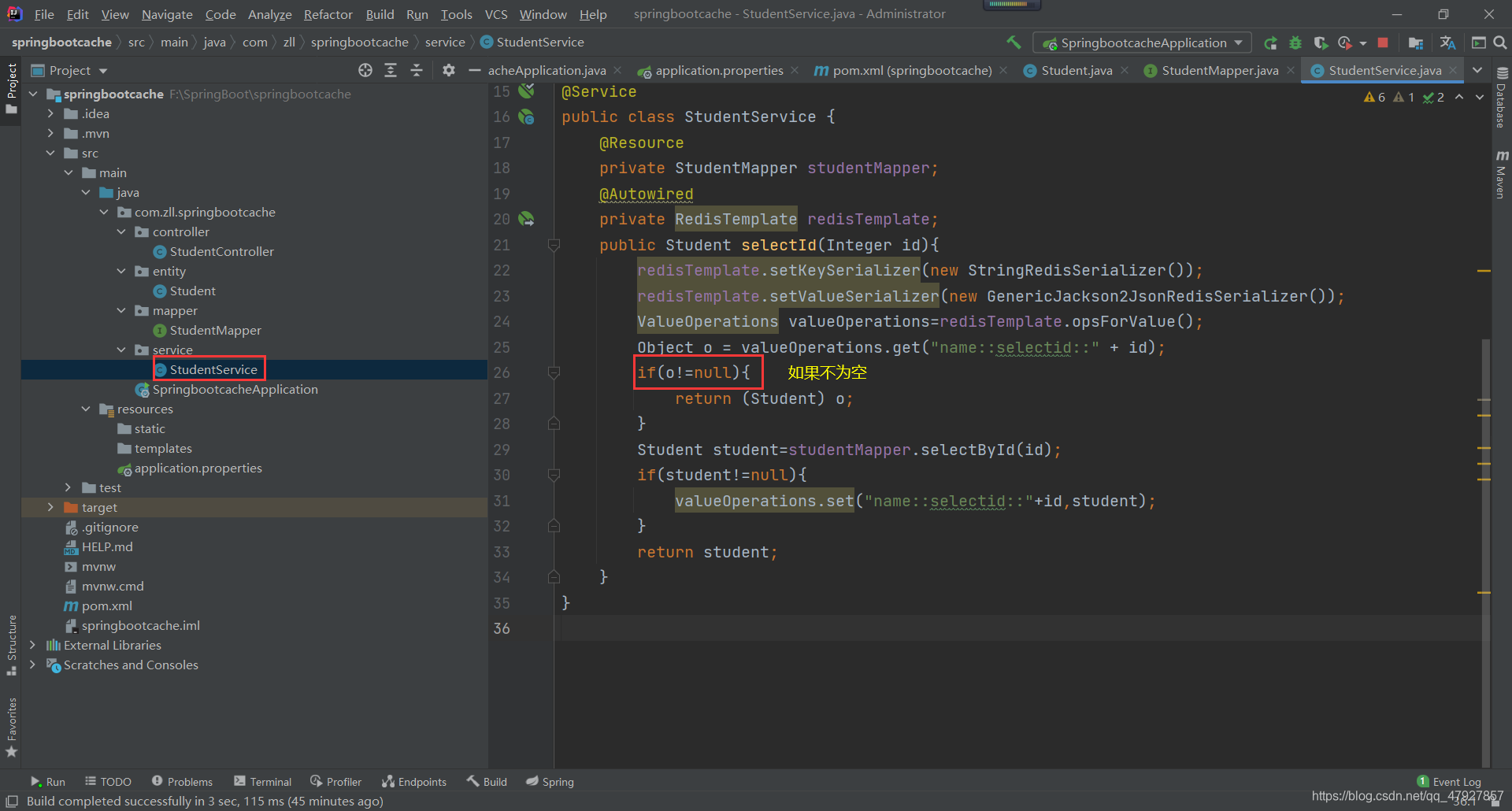Viewport: 1512px width, 811px height.
Task: Click the red Stop button
Action: 1383,43
